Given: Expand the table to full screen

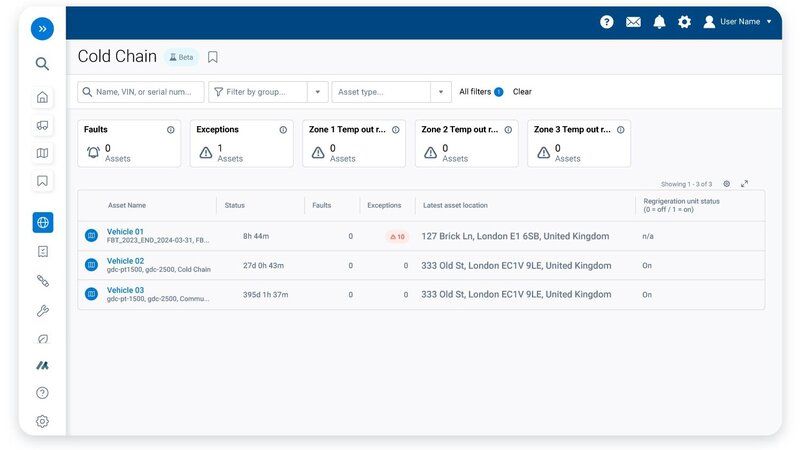Looking at the screenshot, I should (745, 184).
